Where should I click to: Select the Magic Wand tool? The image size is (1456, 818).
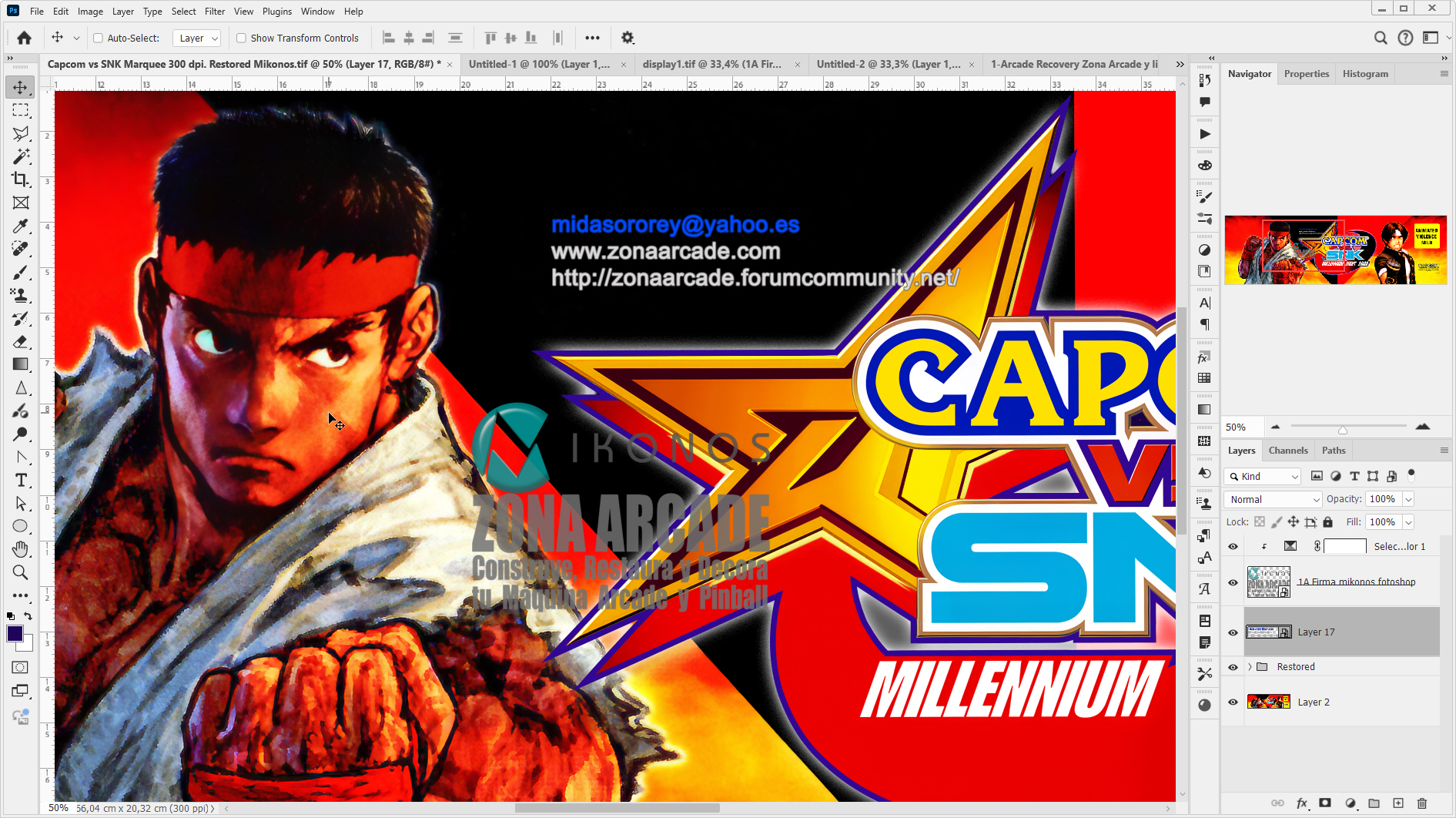pos(21,156)
